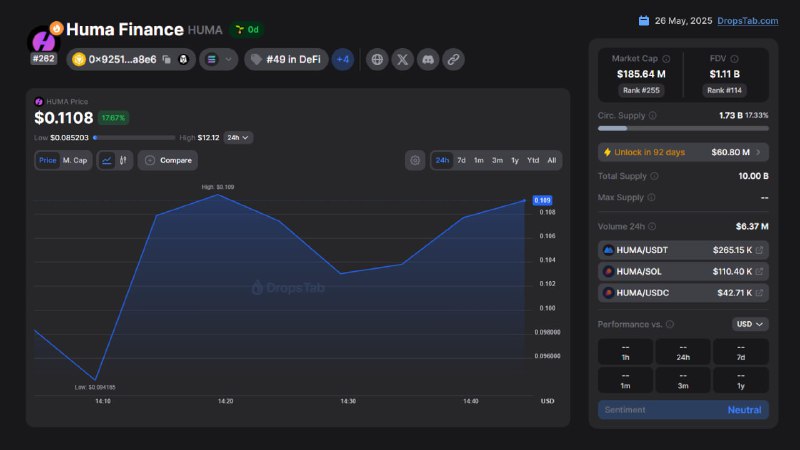
Task: Open the HUMA/SOL market row
Action: (x=683, y=271)
